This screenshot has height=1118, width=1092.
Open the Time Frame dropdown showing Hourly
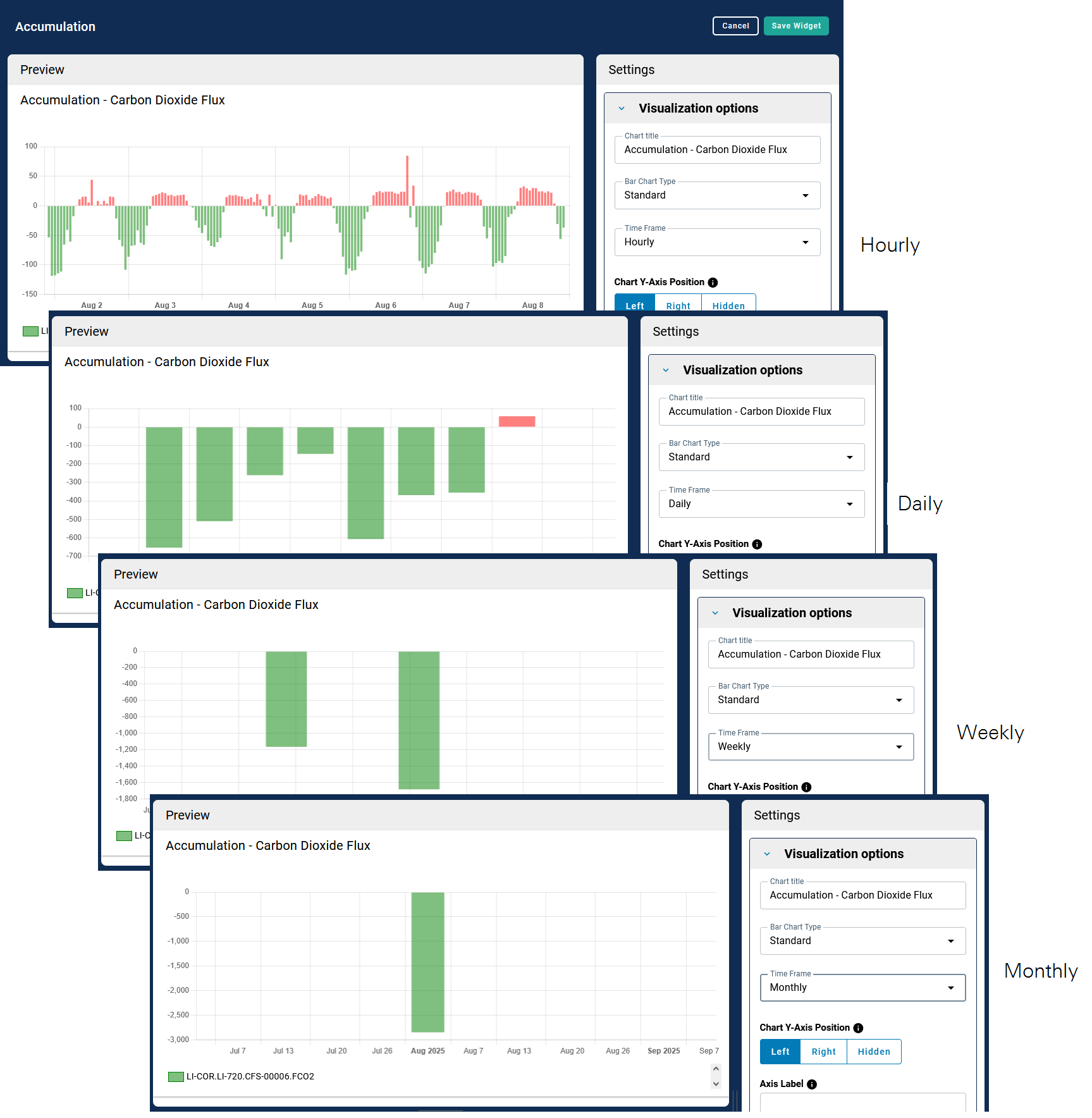[x=717, y=242]
